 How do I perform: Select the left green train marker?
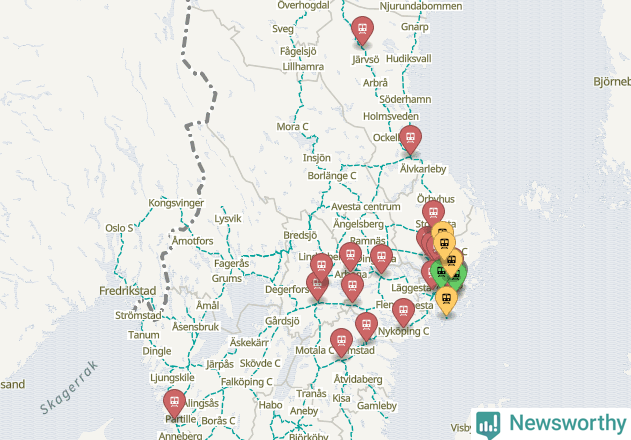click(x=439, y=273)
